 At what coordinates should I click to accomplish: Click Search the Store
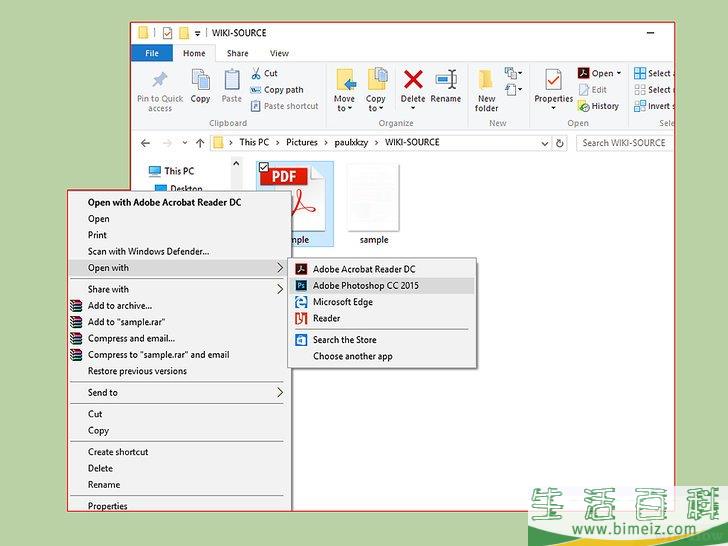coord(383,340)
